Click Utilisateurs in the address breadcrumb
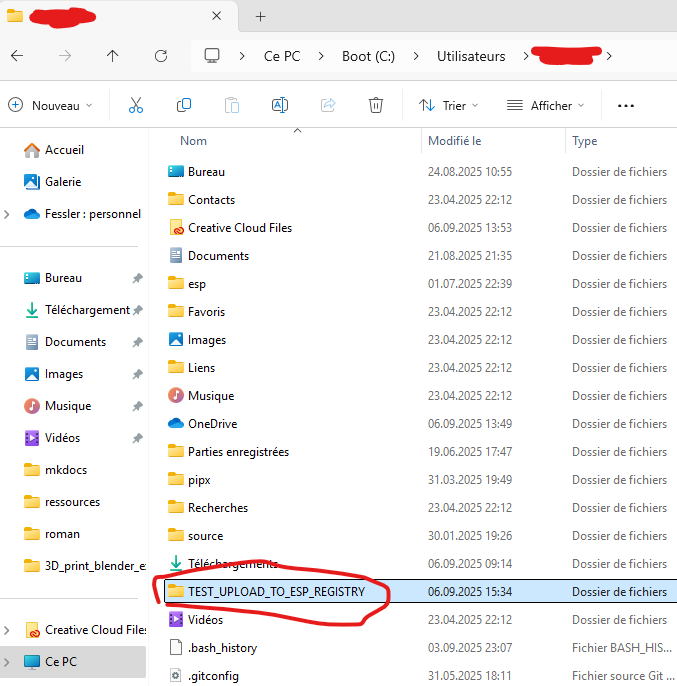This screenshot has width=677, height=686. (471, 56)
